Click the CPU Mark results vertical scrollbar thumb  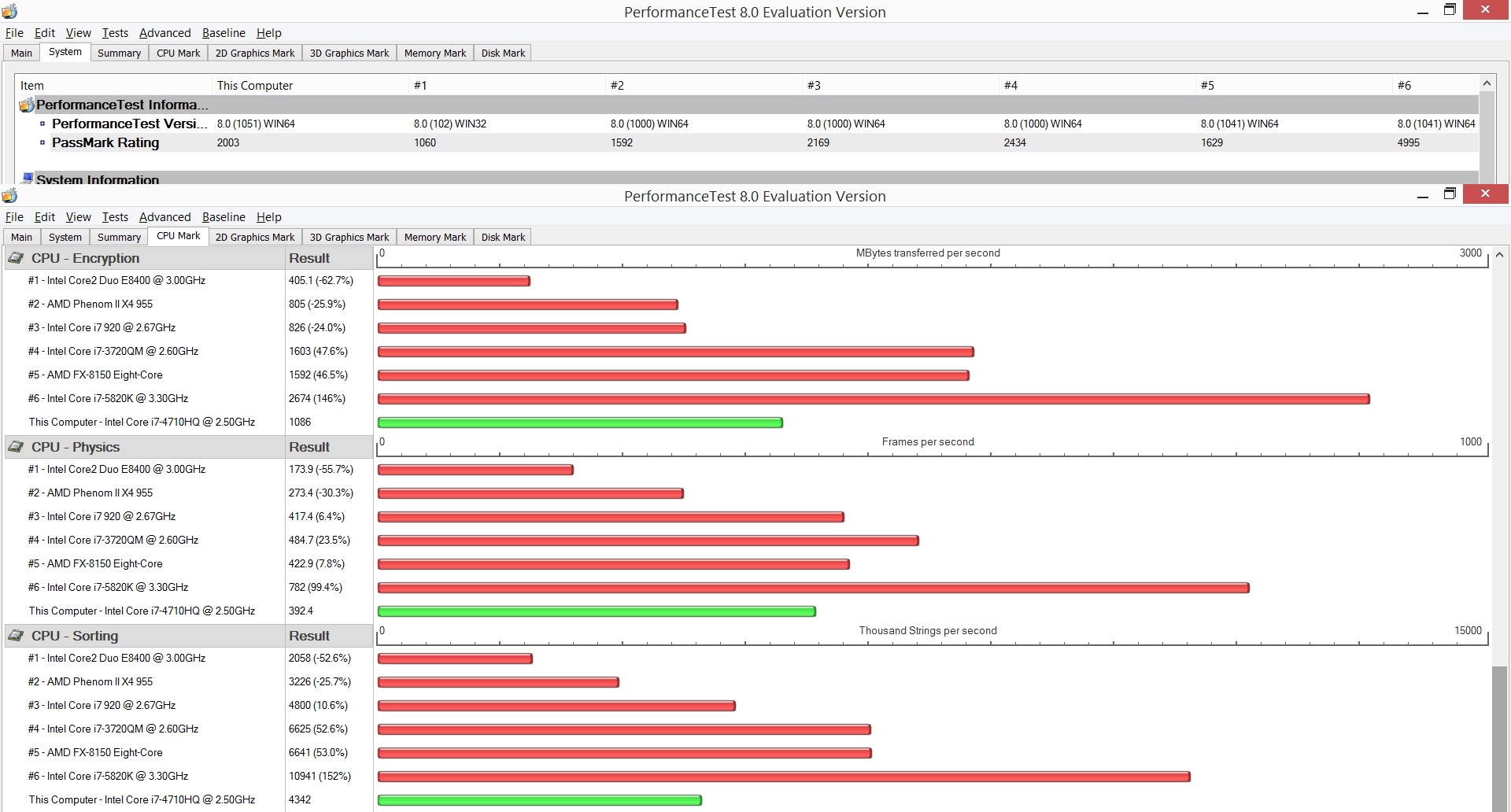[1500, 738]
